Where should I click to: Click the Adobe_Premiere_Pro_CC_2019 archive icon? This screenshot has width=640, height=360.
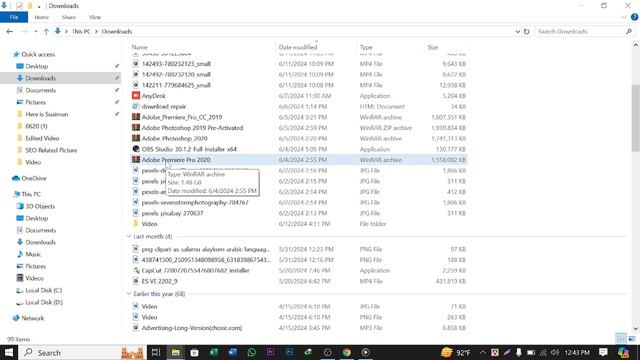(x=136, y=117)
